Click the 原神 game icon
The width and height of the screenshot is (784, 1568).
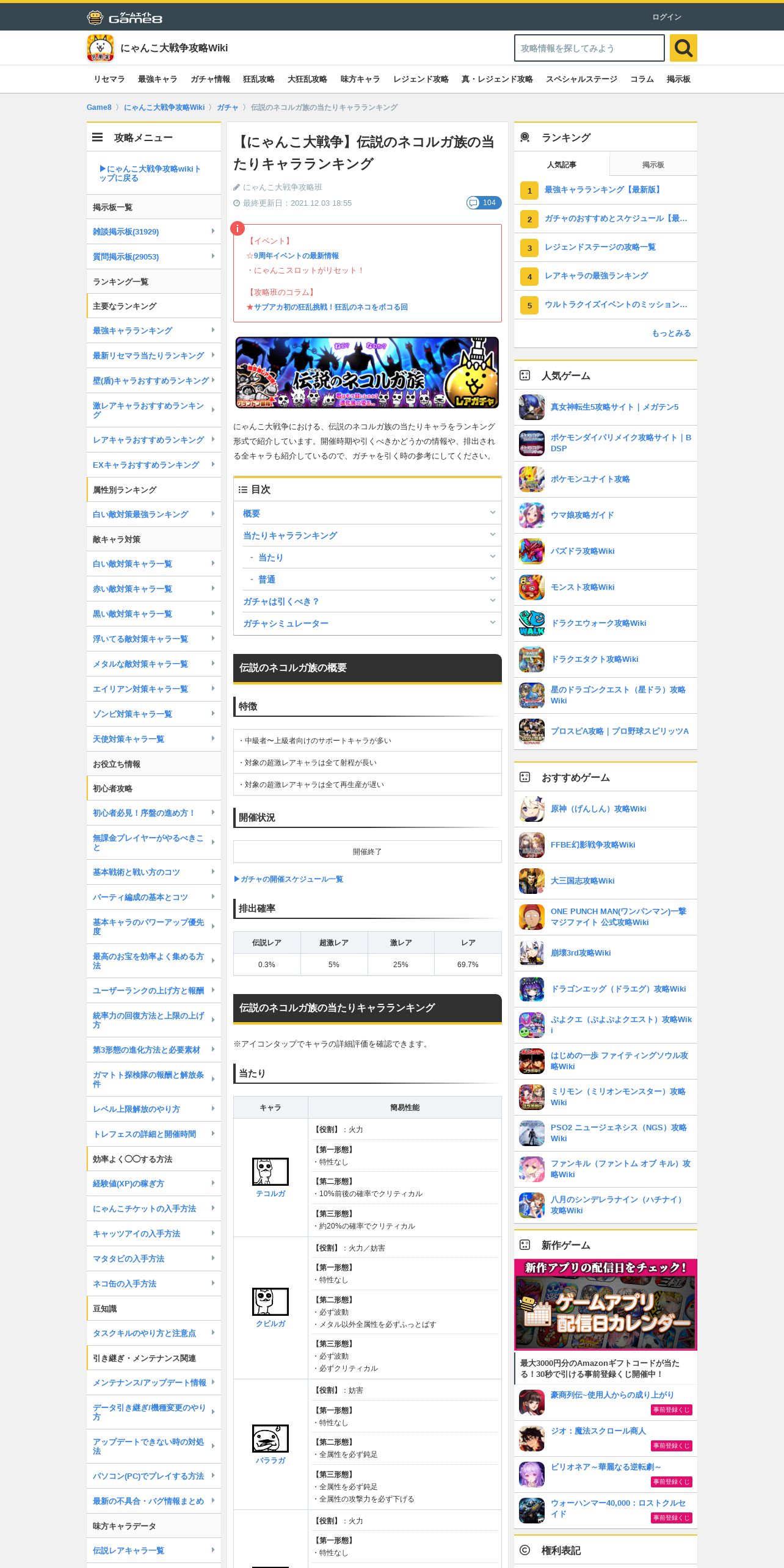tap(532, 809)
